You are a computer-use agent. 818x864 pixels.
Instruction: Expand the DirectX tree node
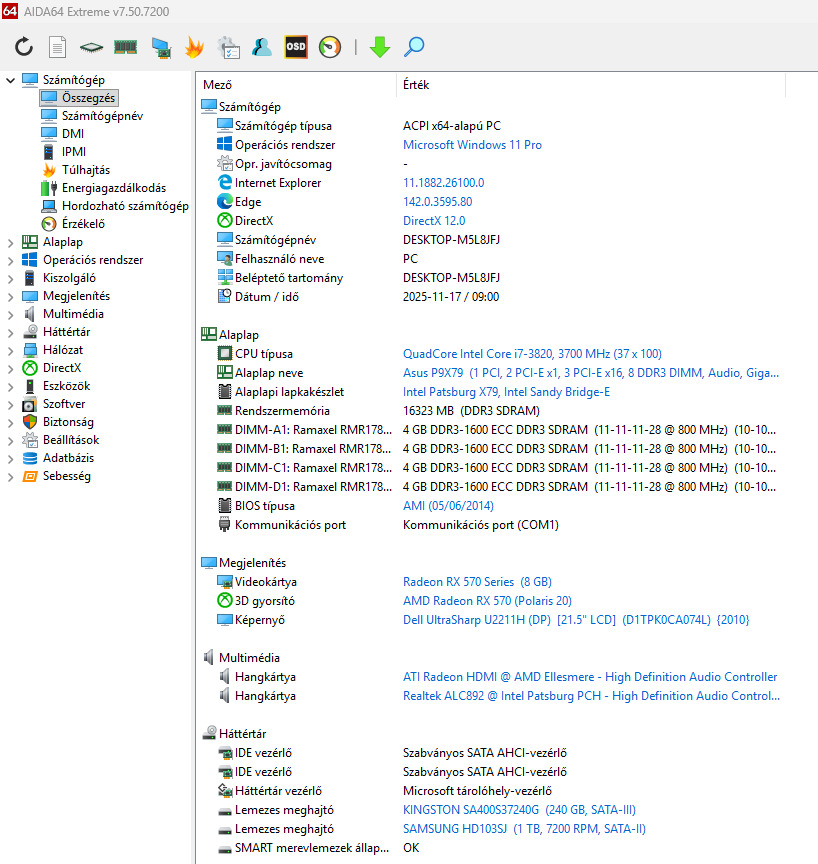[10, 369]
